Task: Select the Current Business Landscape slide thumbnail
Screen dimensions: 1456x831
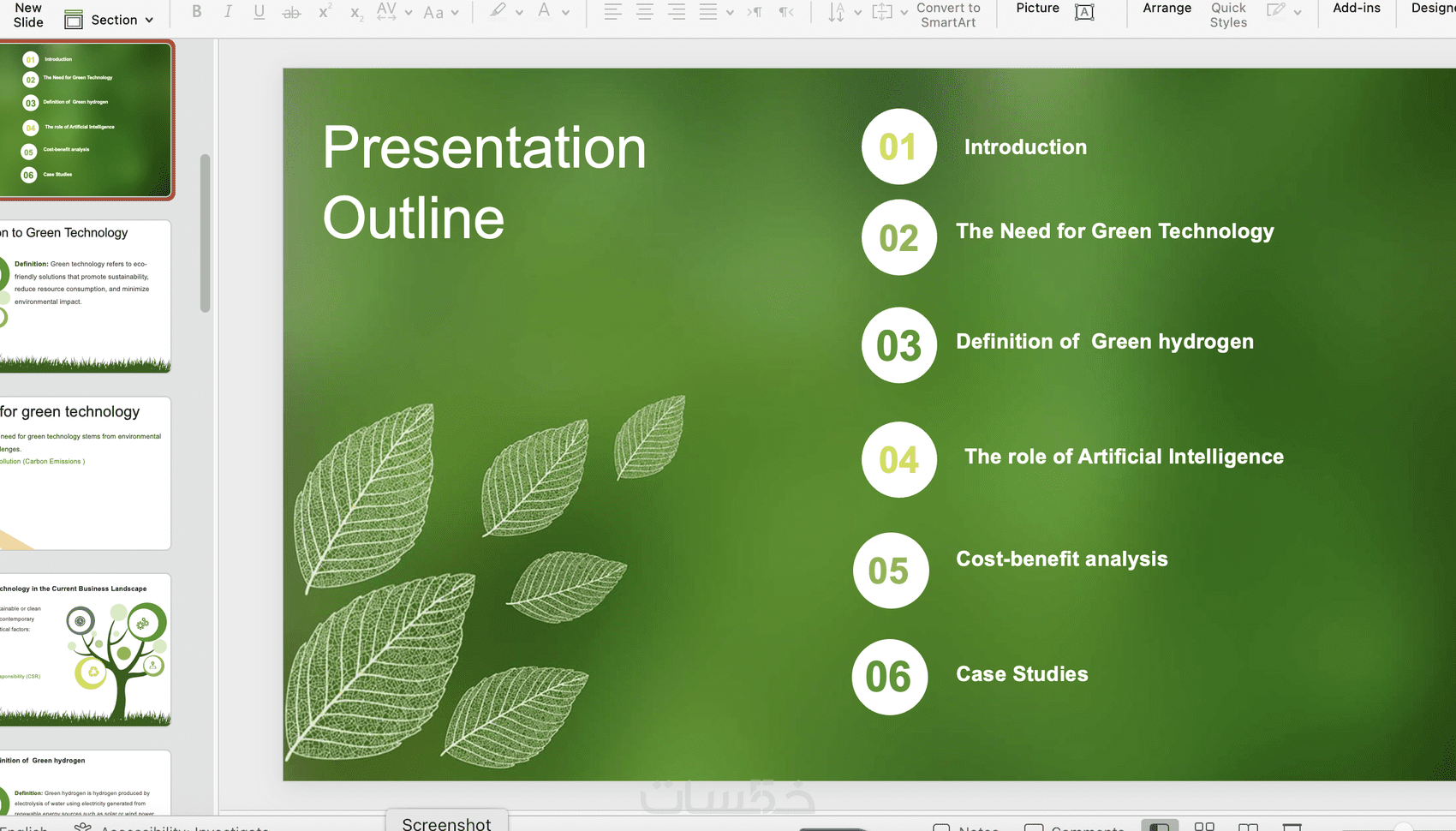Action: point(86,649)
